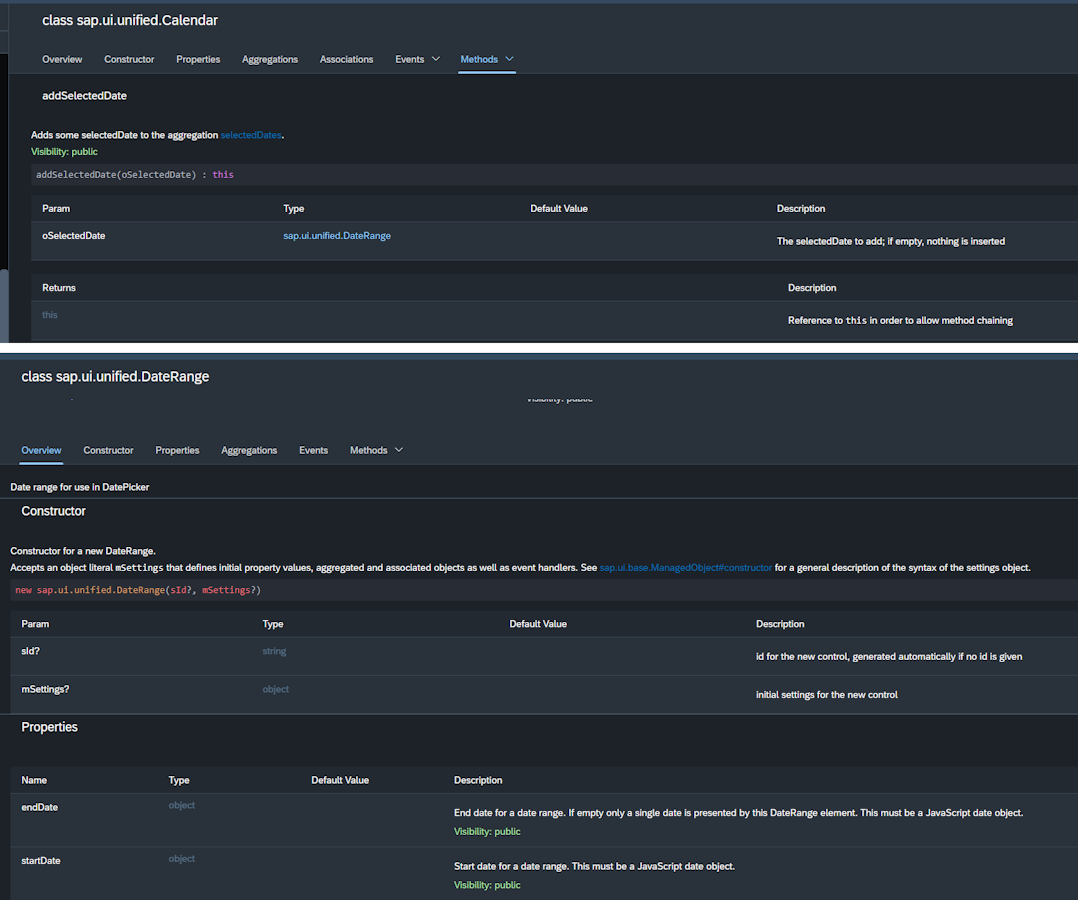The width and height of the screenshot is (1078, 900).
Task: Open the DateRange Overview tab
Action: coord(41,450)
